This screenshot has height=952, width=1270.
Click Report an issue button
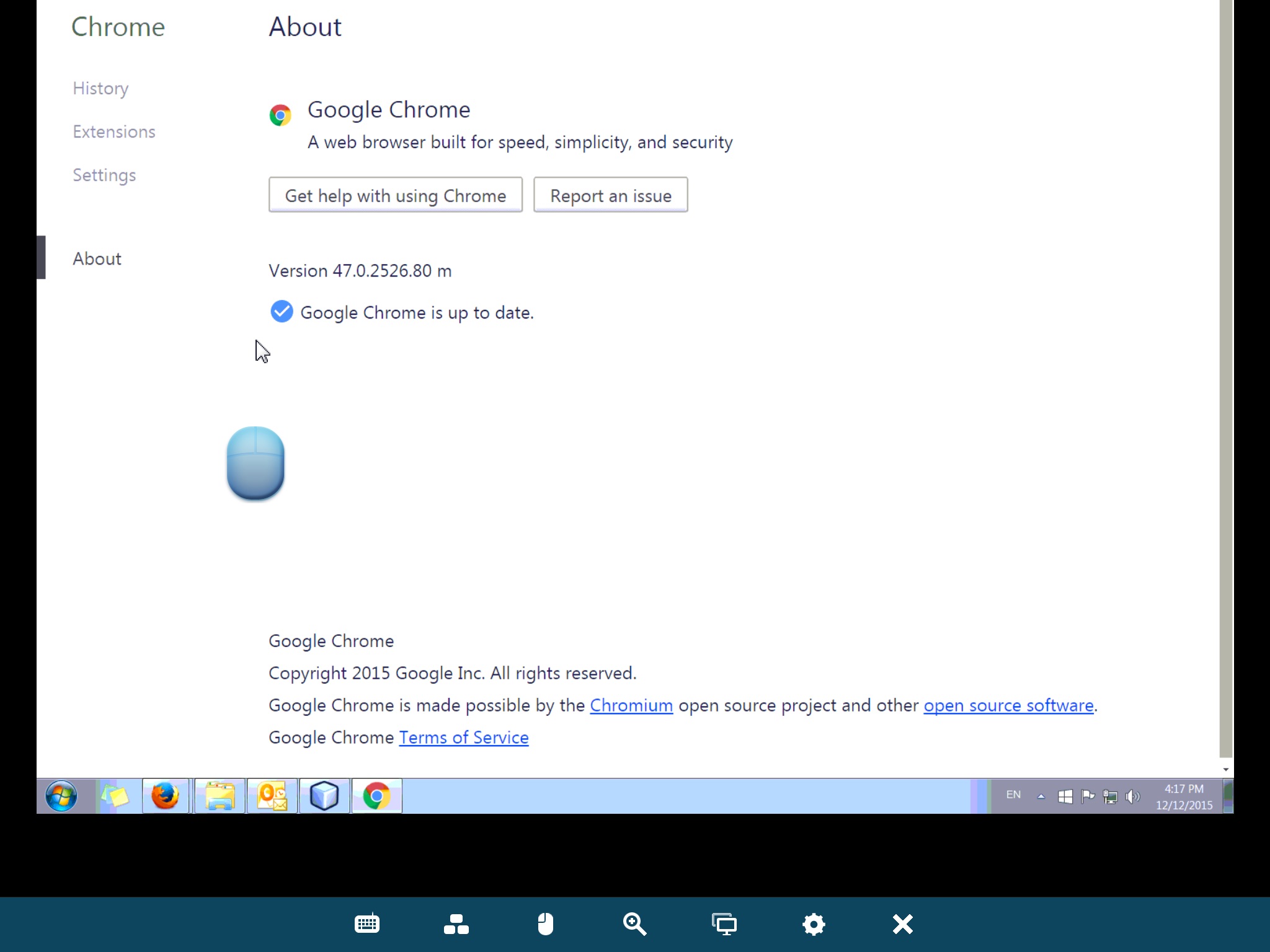[x=611, y=195]
